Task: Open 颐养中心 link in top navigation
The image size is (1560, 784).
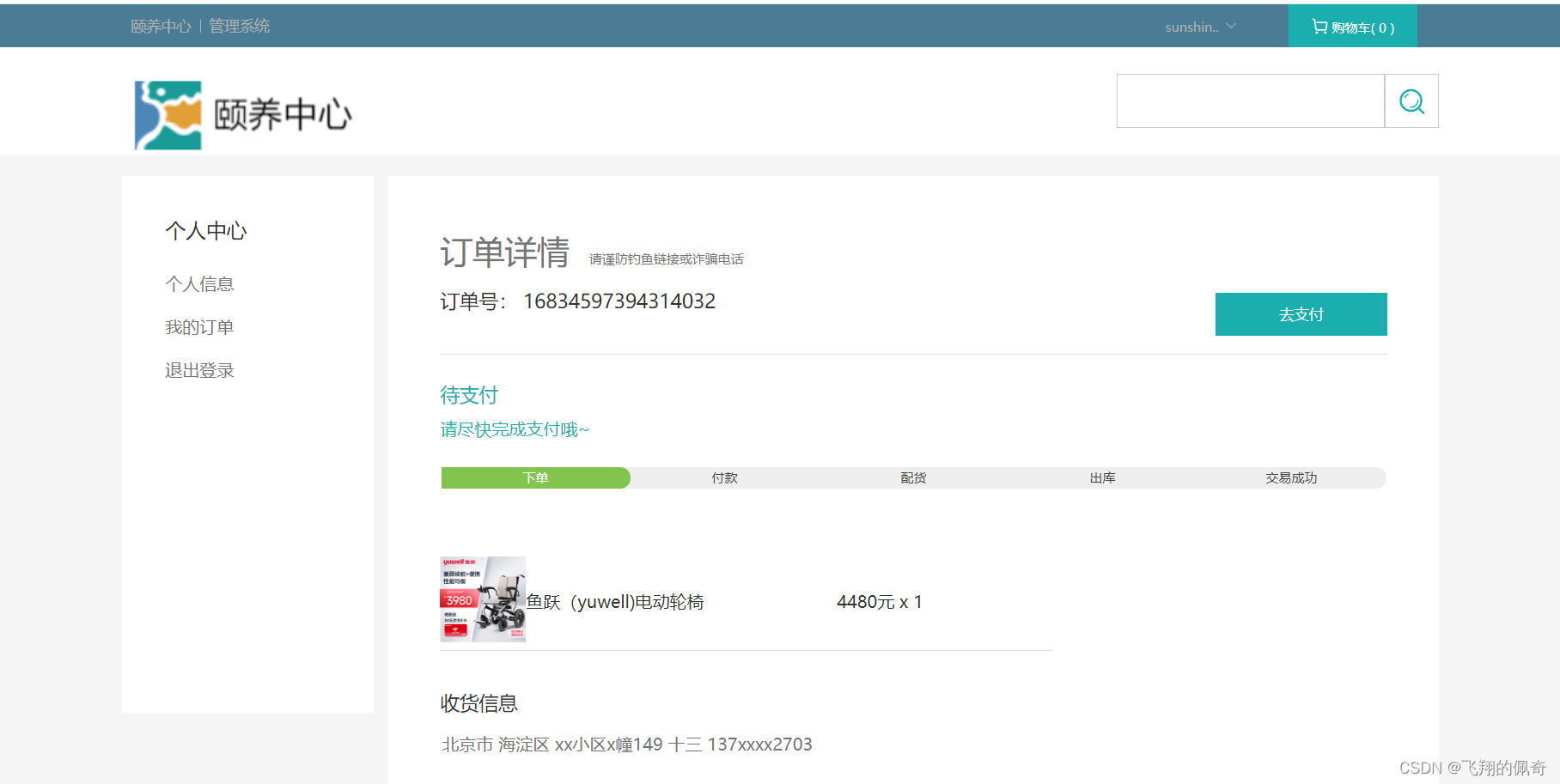Action: click(160, 26)
